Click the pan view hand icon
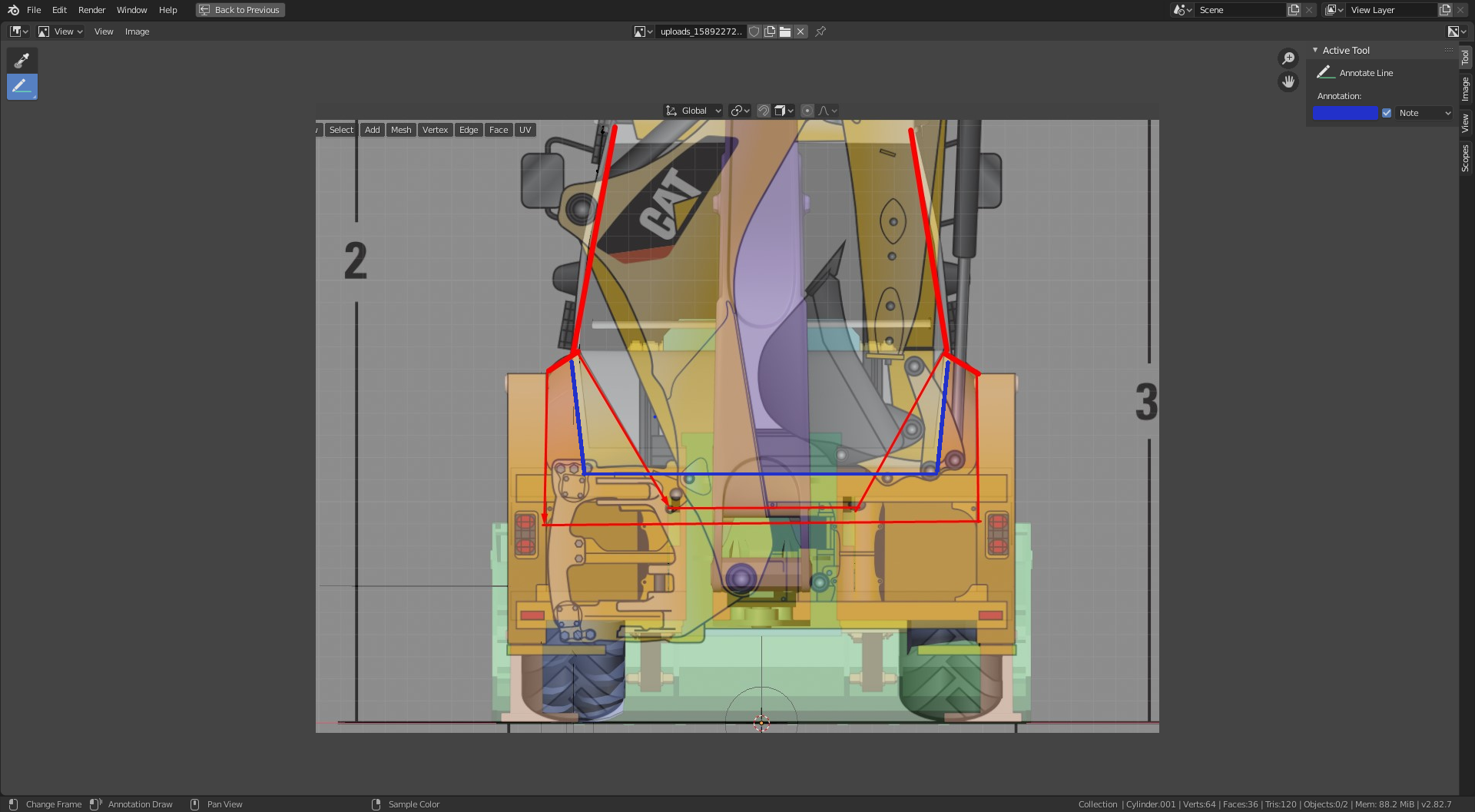The height and width of the screenshot is (812, 1475). [x=1288, y=81]
